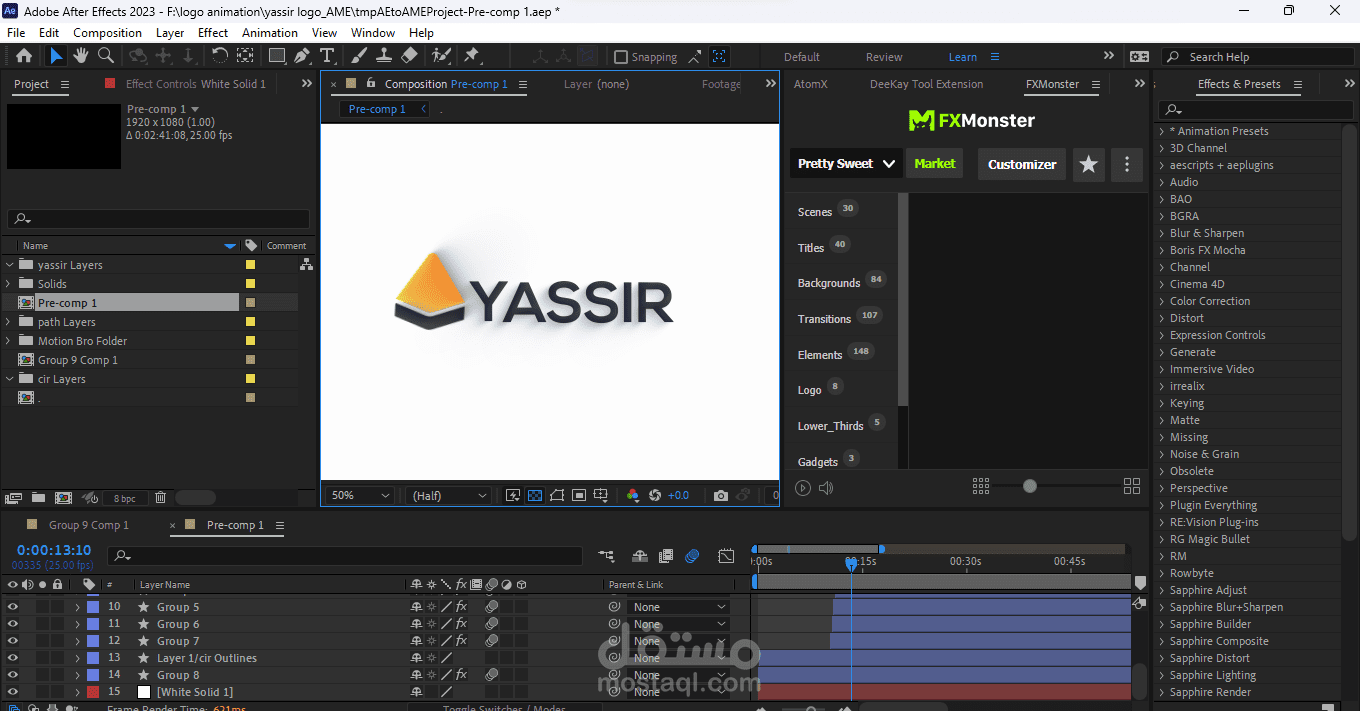1360x711 pixels.
Task: Select the Zoom magnifier tool
Action: tap(105, 56)
